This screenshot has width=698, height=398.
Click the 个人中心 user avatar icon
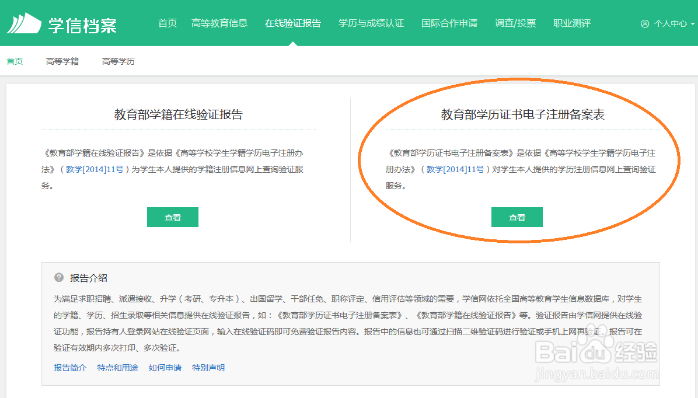[x=645, y=24]
